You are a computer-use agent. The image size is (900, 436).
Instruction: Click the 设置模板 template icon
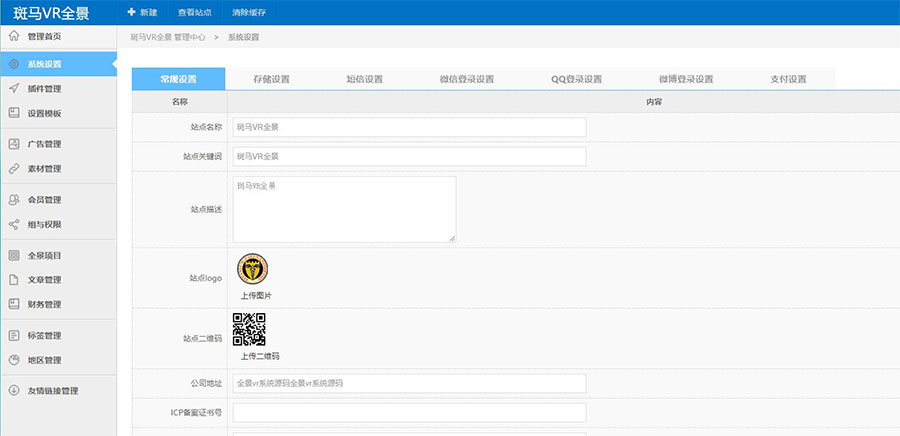point(14,113)
